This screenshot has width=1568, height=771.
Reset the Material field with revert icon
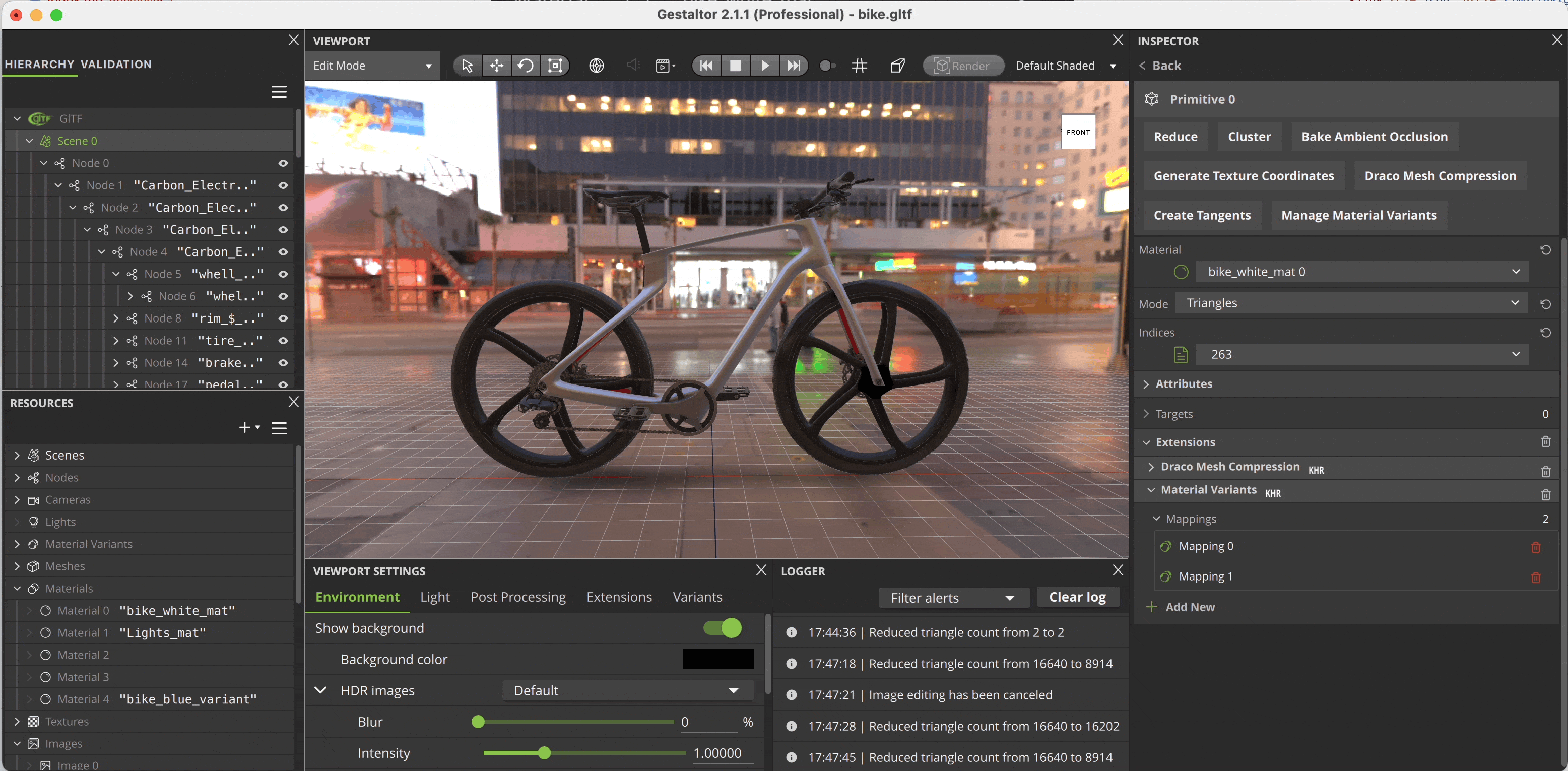pos(1545,249)
